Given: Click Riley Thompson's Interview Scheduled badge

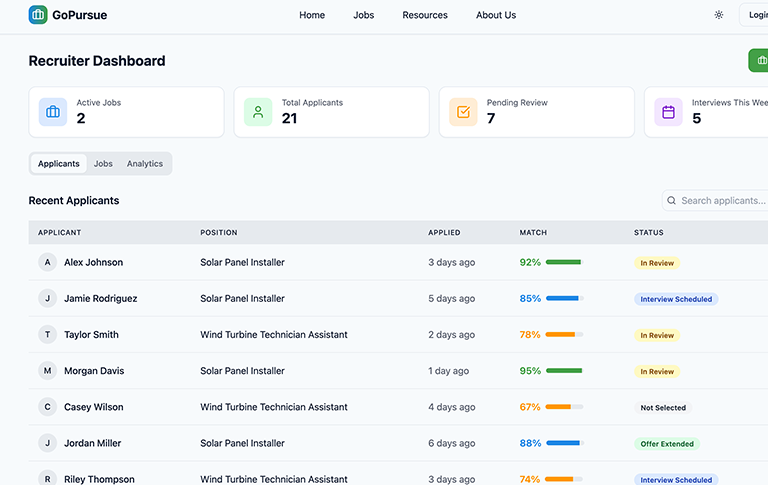Looking at the screenshot, I should pyautogui.click(x=676, y=480).
